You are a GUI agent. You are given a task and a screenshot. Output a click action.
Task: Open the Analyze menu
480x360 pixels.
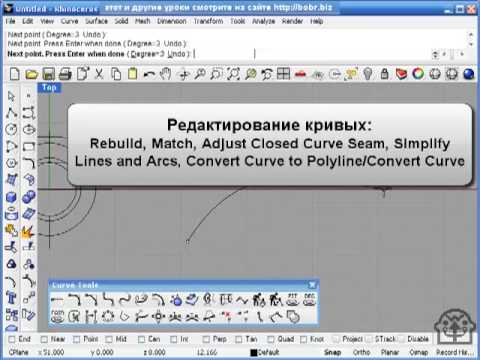pos(263,21)
